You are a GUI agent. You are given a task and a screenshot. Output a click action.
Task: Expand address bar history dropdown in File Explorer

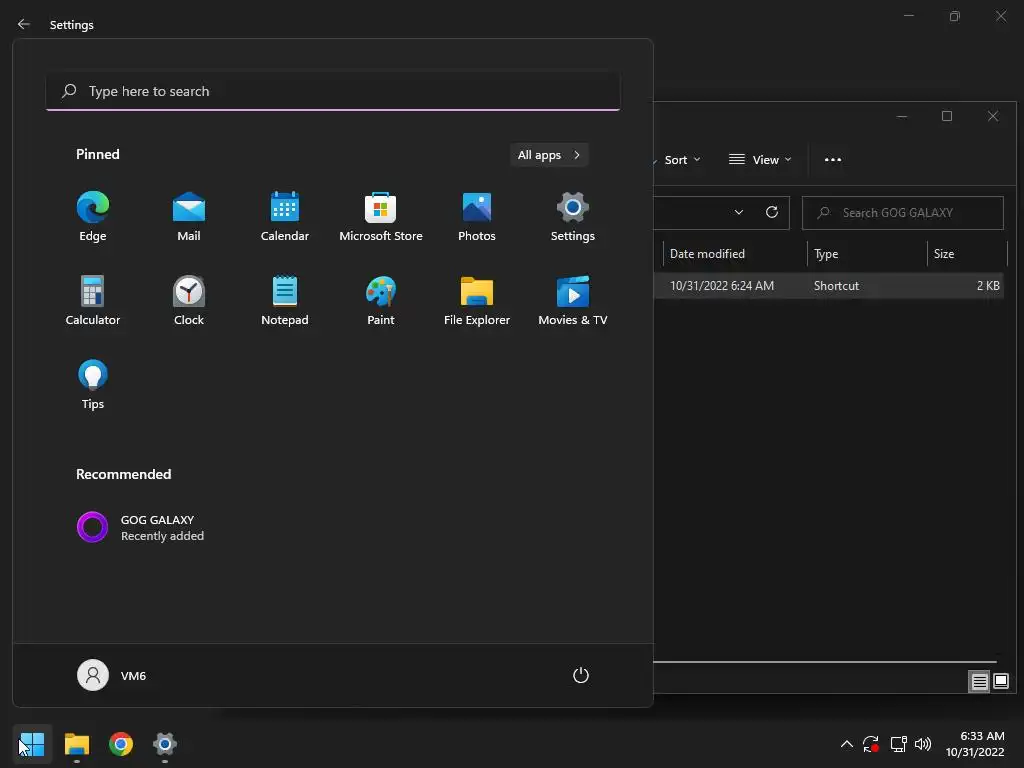click(x=739, y=212)
